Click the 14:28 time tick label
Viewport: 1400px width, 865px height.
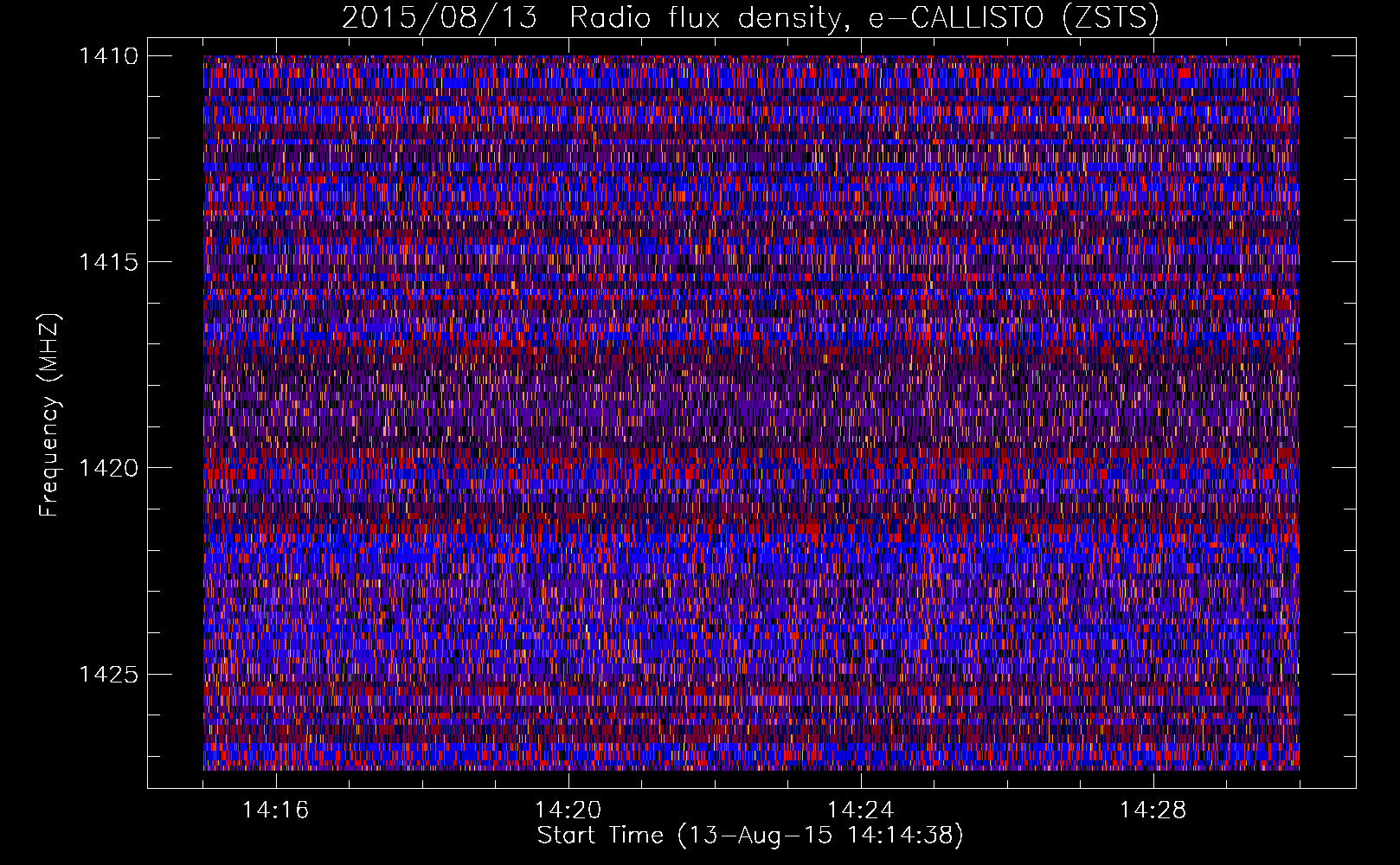[x=1153, y=811]
